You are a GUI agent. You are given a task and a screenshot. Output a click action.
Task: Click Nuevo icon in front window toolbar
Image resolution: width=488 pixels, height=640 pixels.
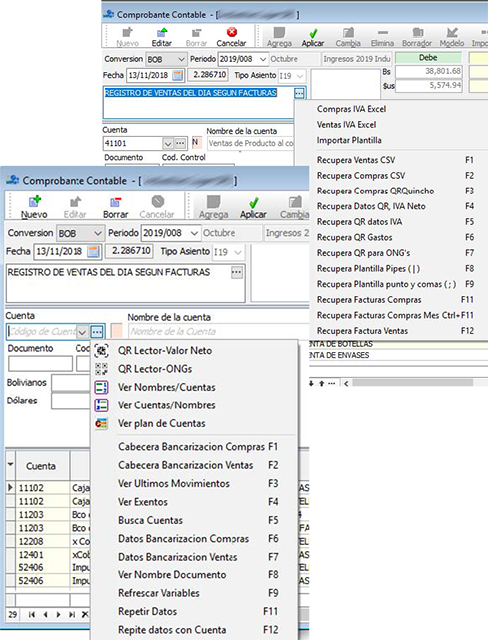click(x=34, y=202)
